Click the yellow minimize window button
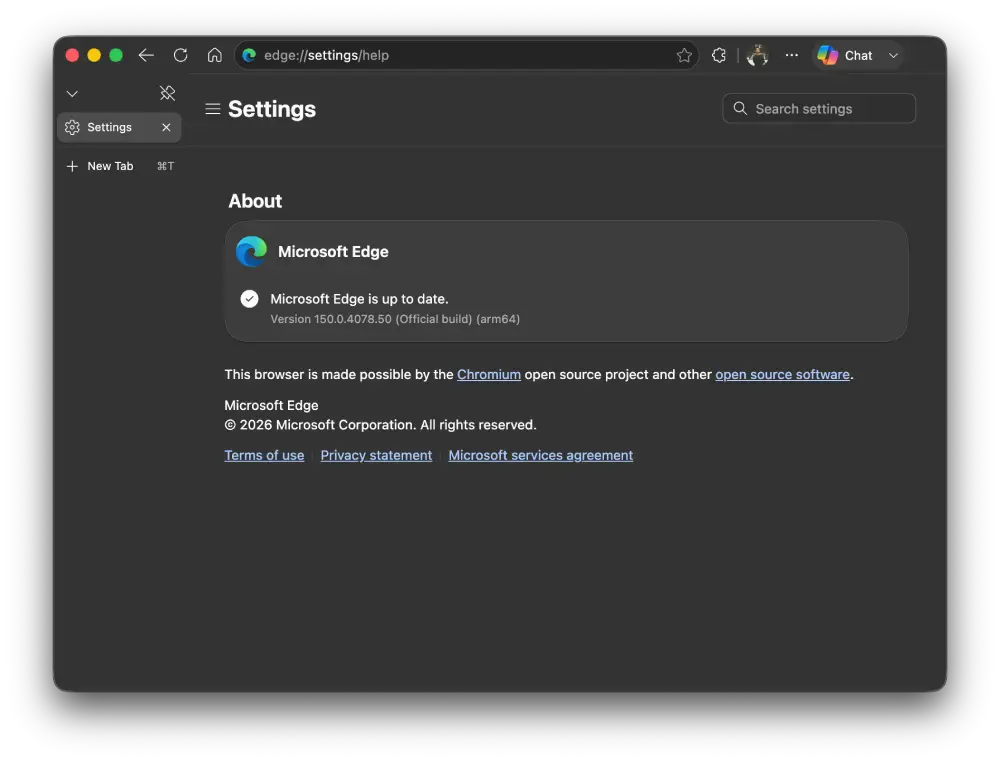Viewport: 1000px width, 762px height. point(94,55)
